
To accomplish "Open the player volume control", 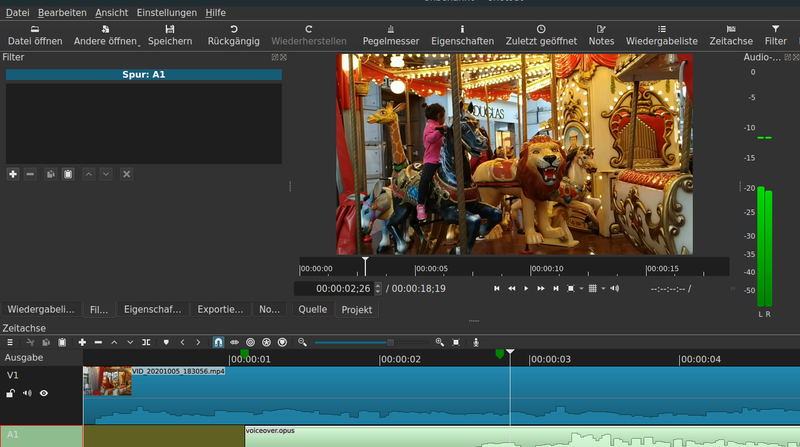I will pyautogui.click(x=615, y=288).
